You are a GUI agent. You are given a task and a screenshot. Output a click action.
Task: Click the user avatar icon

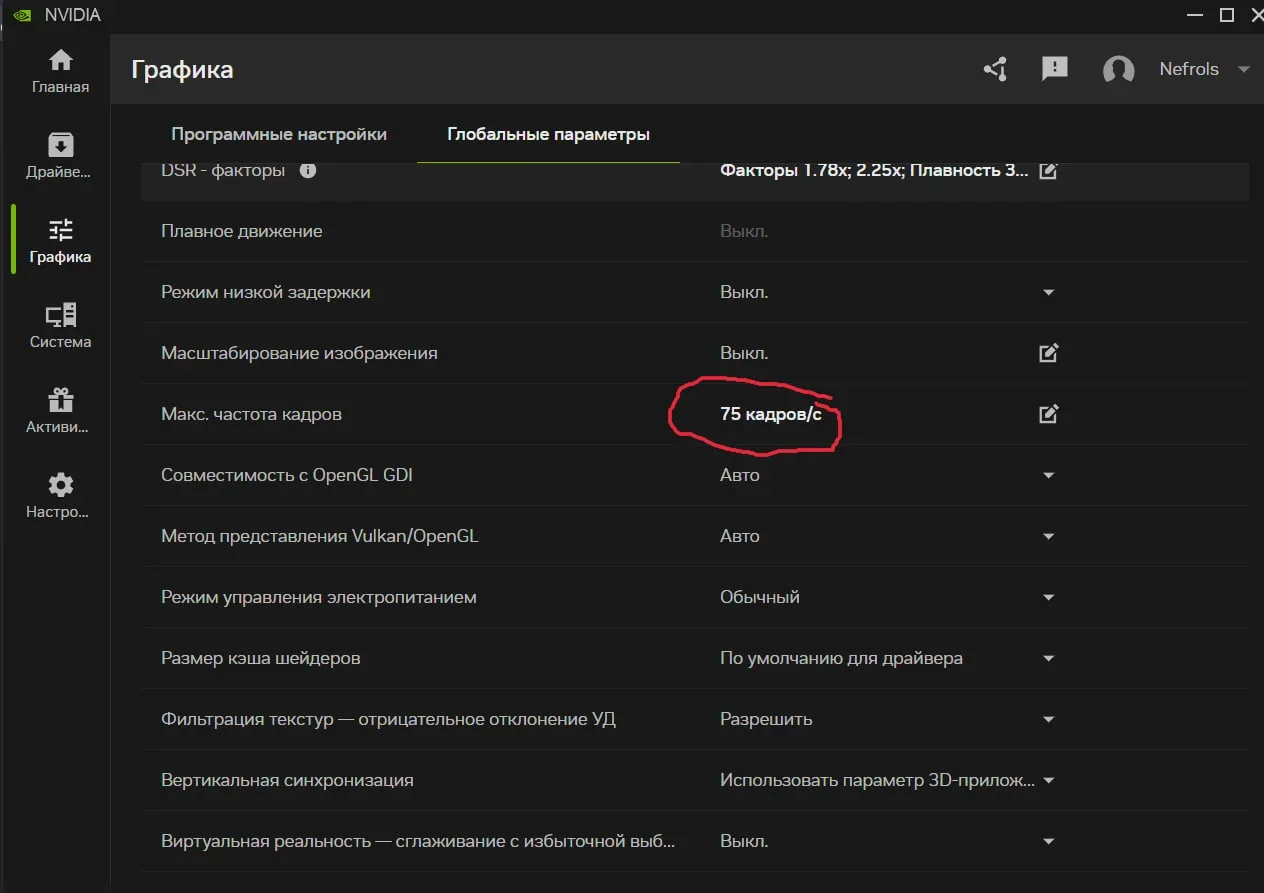(x=1118, y=69)
